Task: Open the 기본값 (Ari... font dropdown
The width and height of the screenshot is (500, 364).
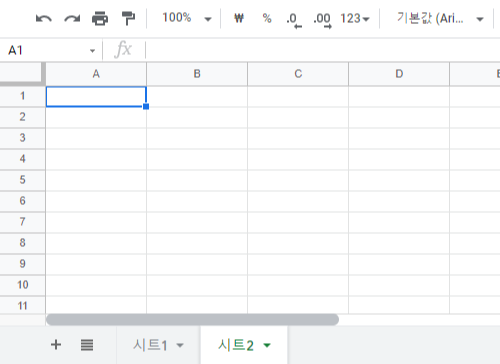Action: 440,18
